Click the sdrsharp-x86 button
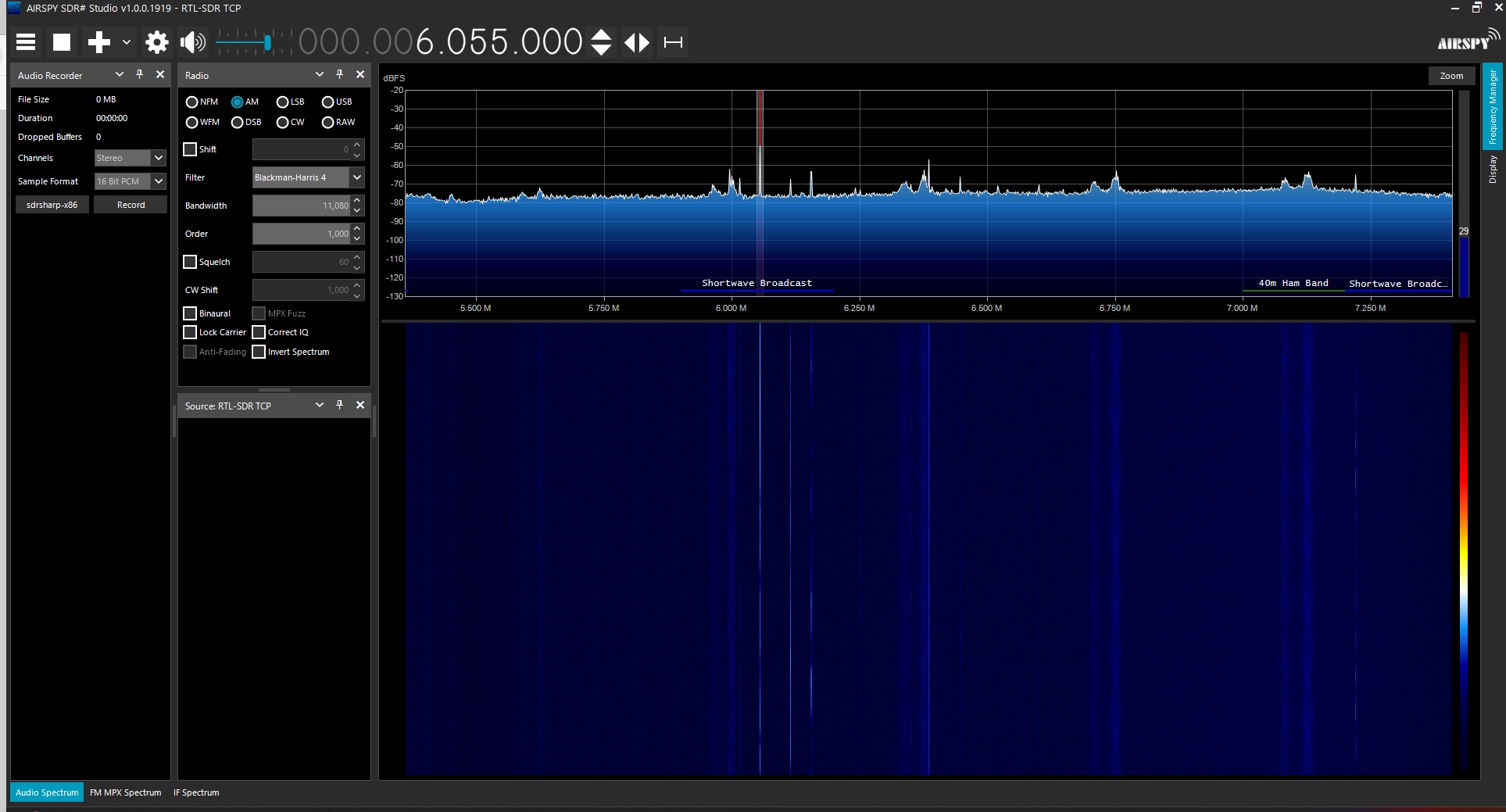 [x=52, y=205]
